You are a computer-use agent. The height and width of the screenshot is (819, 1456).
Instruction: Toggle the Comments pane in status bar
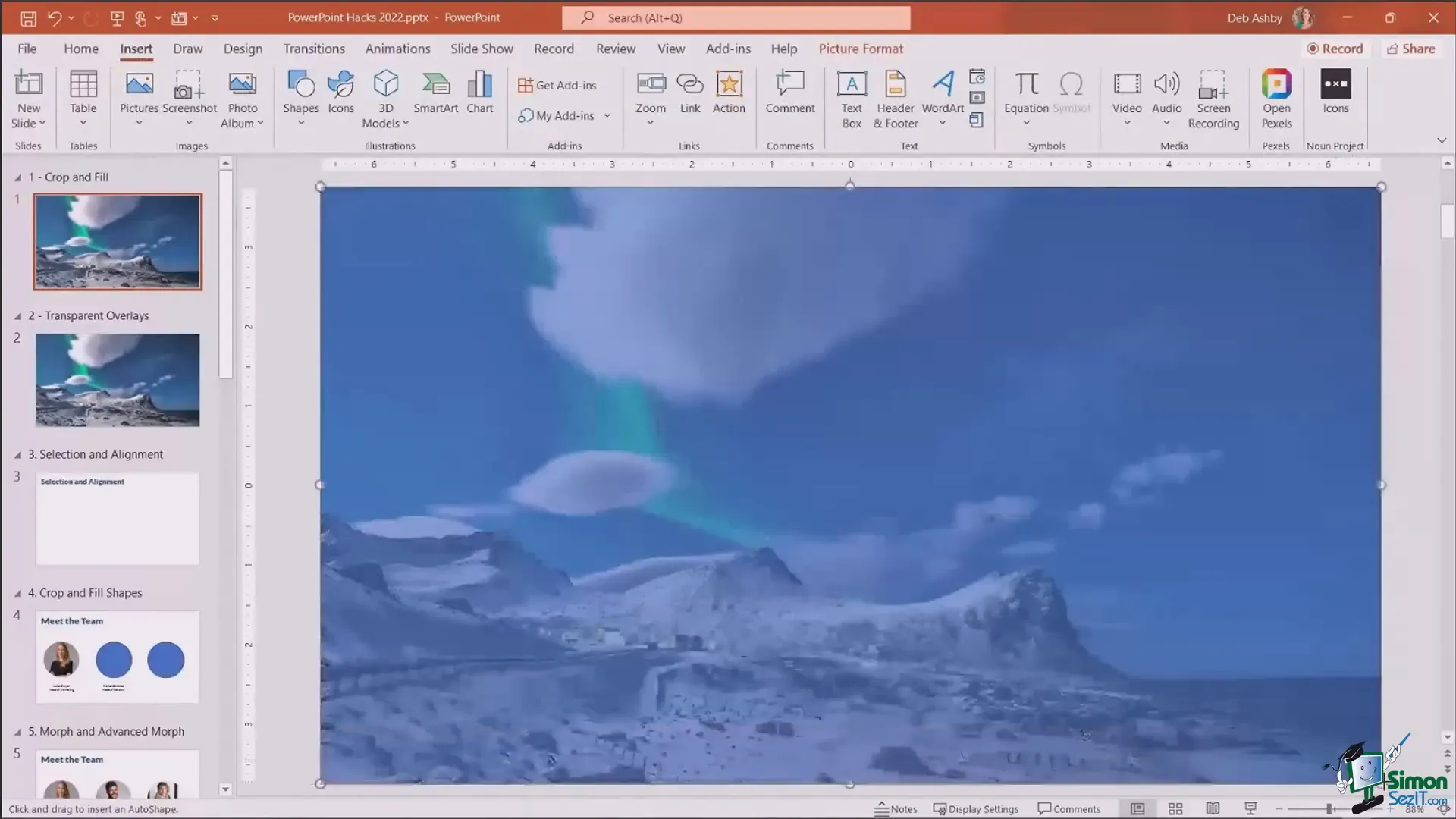coord(1068,809)
